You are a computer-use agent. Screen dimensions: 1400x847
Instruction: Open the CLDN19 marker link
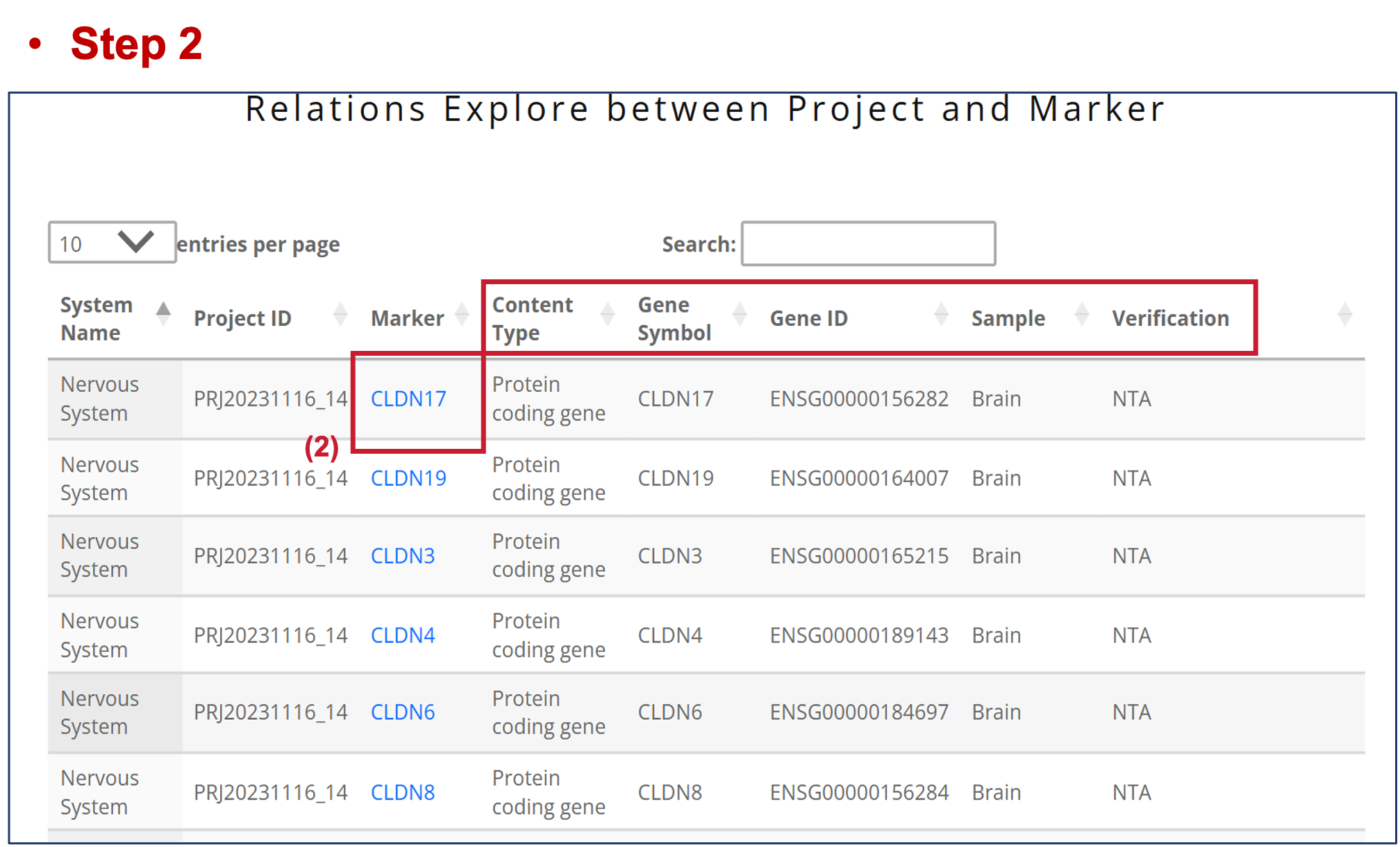coord(408,479)
